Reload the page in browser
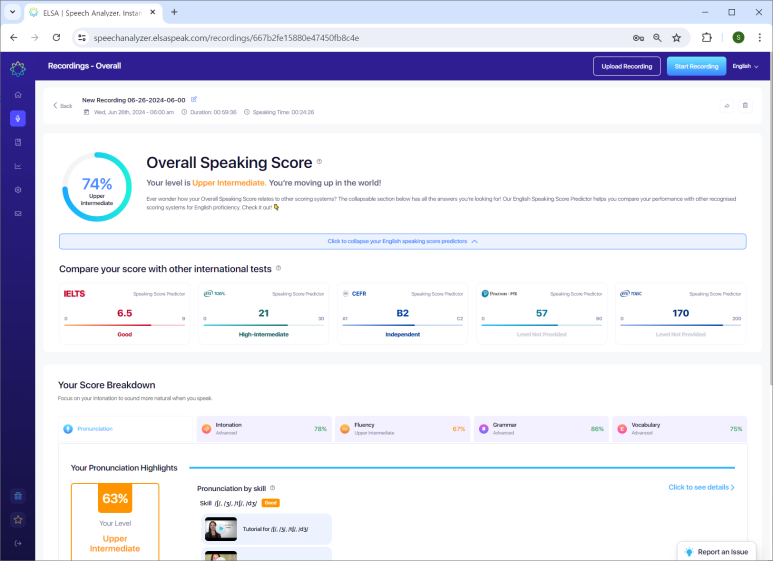This screenshot has height=561, width=773. tap(57, 37)
